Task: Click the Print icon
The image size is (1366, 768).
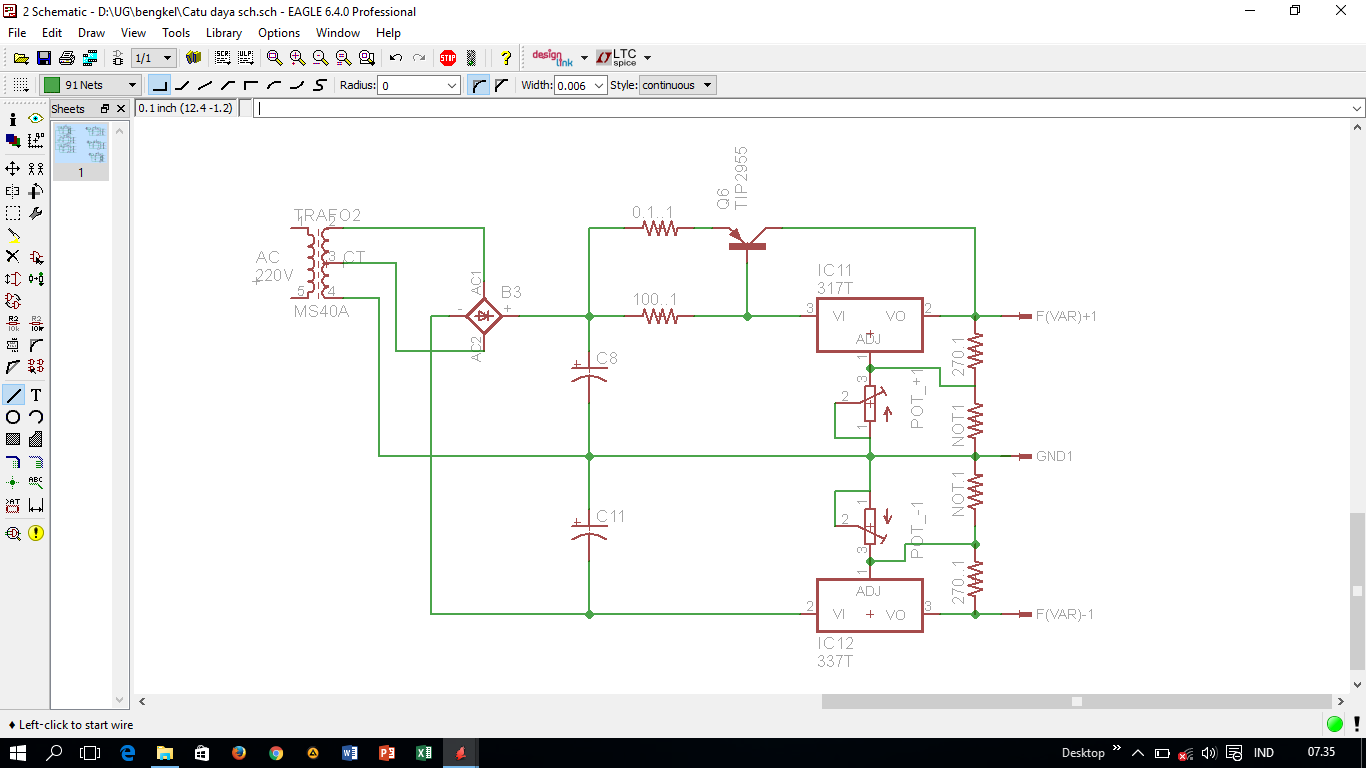Action: point(67,58)
